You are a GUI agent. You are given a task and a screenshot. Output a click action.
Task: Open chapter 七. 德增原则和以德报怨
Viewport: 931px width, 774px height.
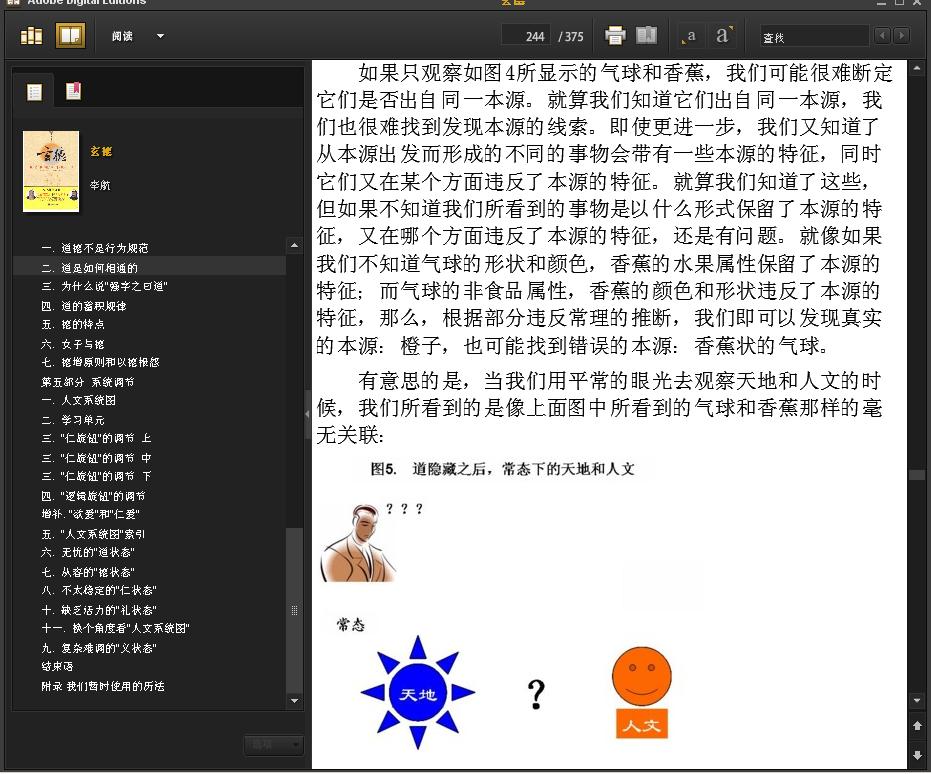[x=100, y=362]
